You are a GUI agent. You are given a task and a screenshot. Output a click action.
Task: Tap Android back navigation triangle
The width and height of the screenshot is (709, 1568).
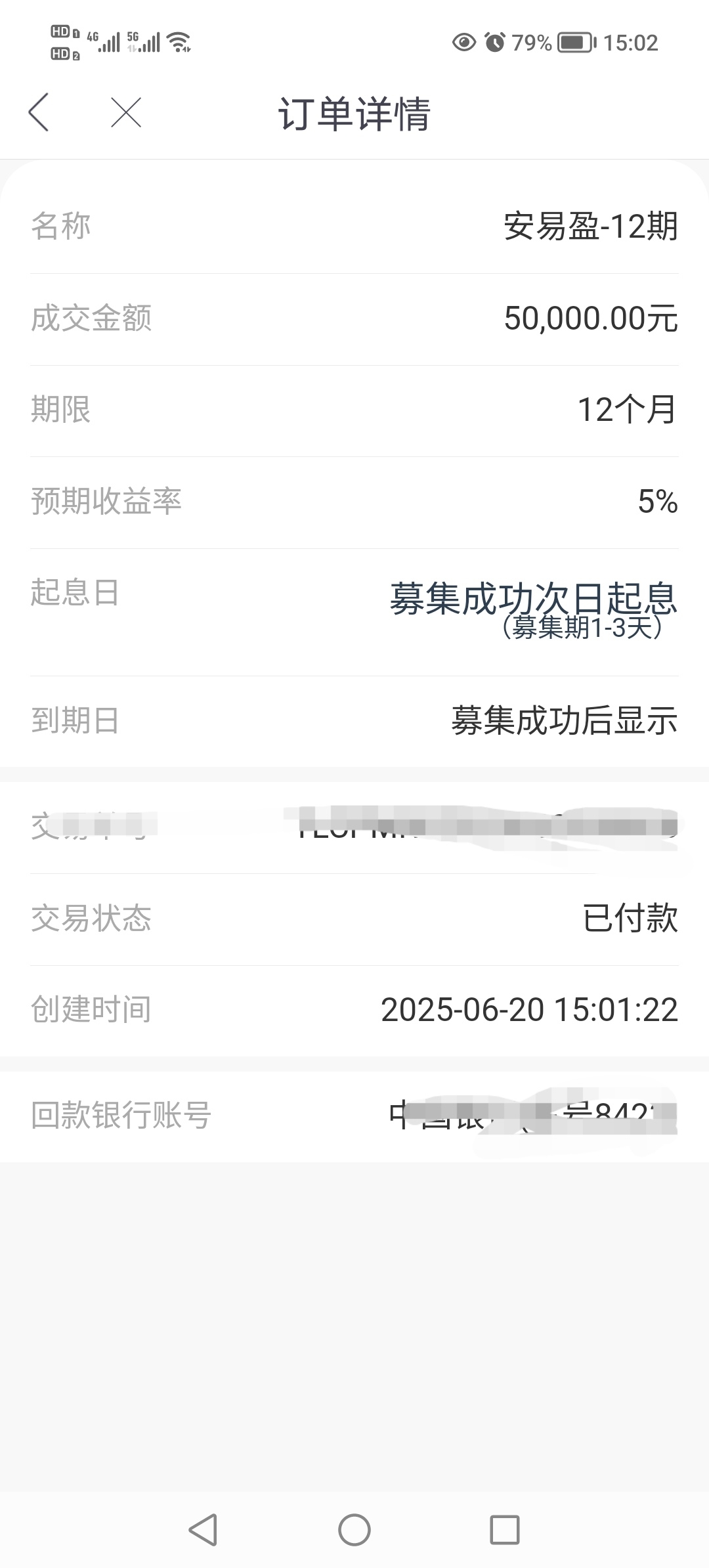click(x=203, y=1530)
